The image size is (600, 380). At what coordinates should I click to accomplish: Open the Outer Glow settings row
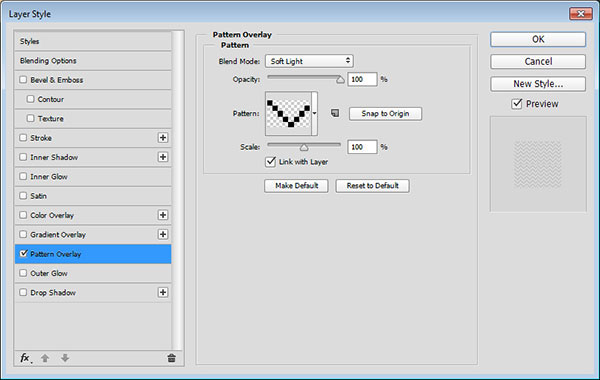click(x=93, y=273)
